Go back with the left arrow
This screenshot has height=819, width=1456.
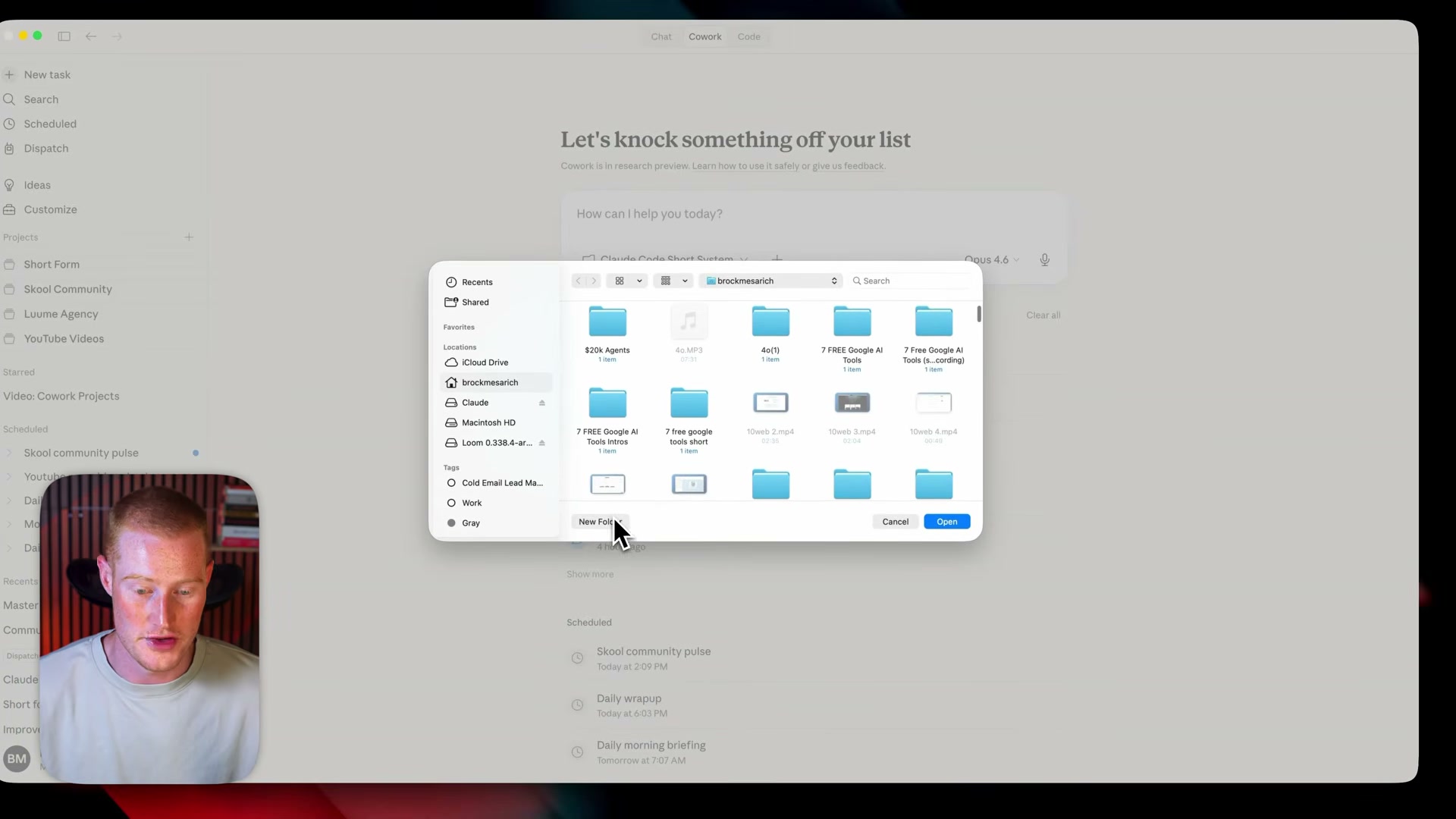pyautogui.click(x=91, y=36)
